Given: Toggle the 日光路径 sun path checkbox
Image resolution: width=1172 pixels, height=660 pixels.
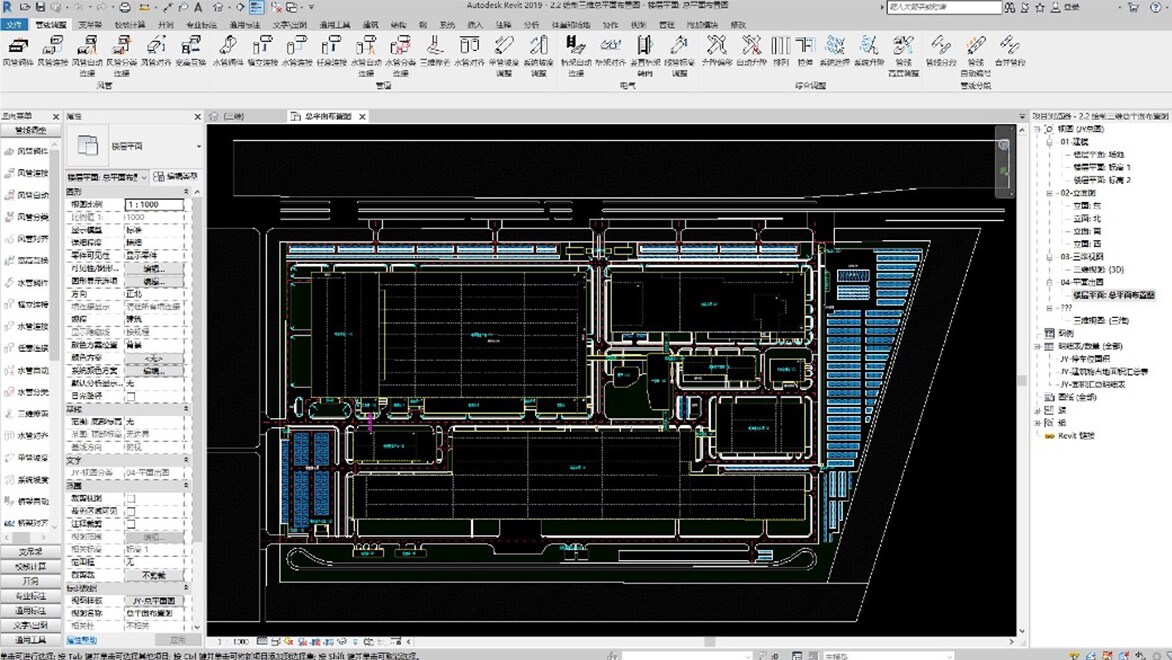Looking at the screenshot, I should coord(131,396).
